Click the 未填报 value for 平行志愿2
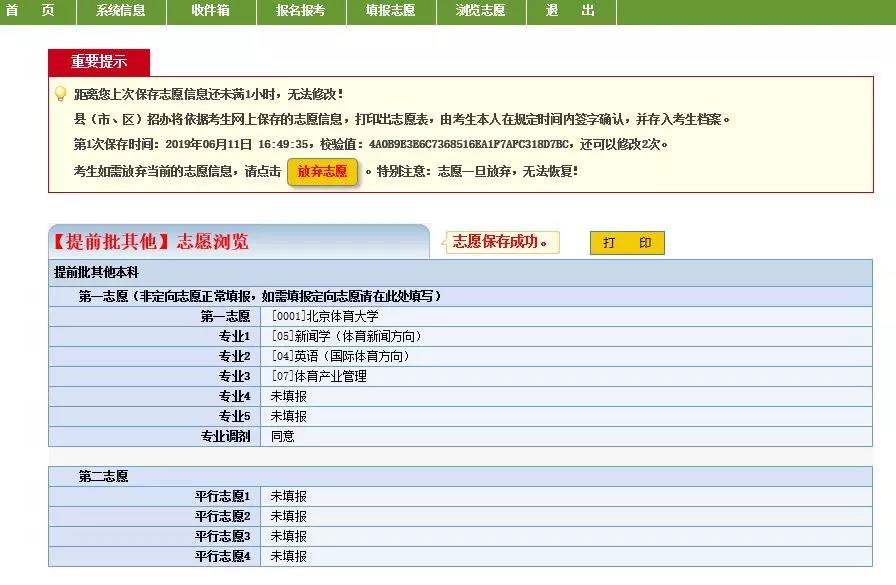896x585 pixels. tap(289, 516)
